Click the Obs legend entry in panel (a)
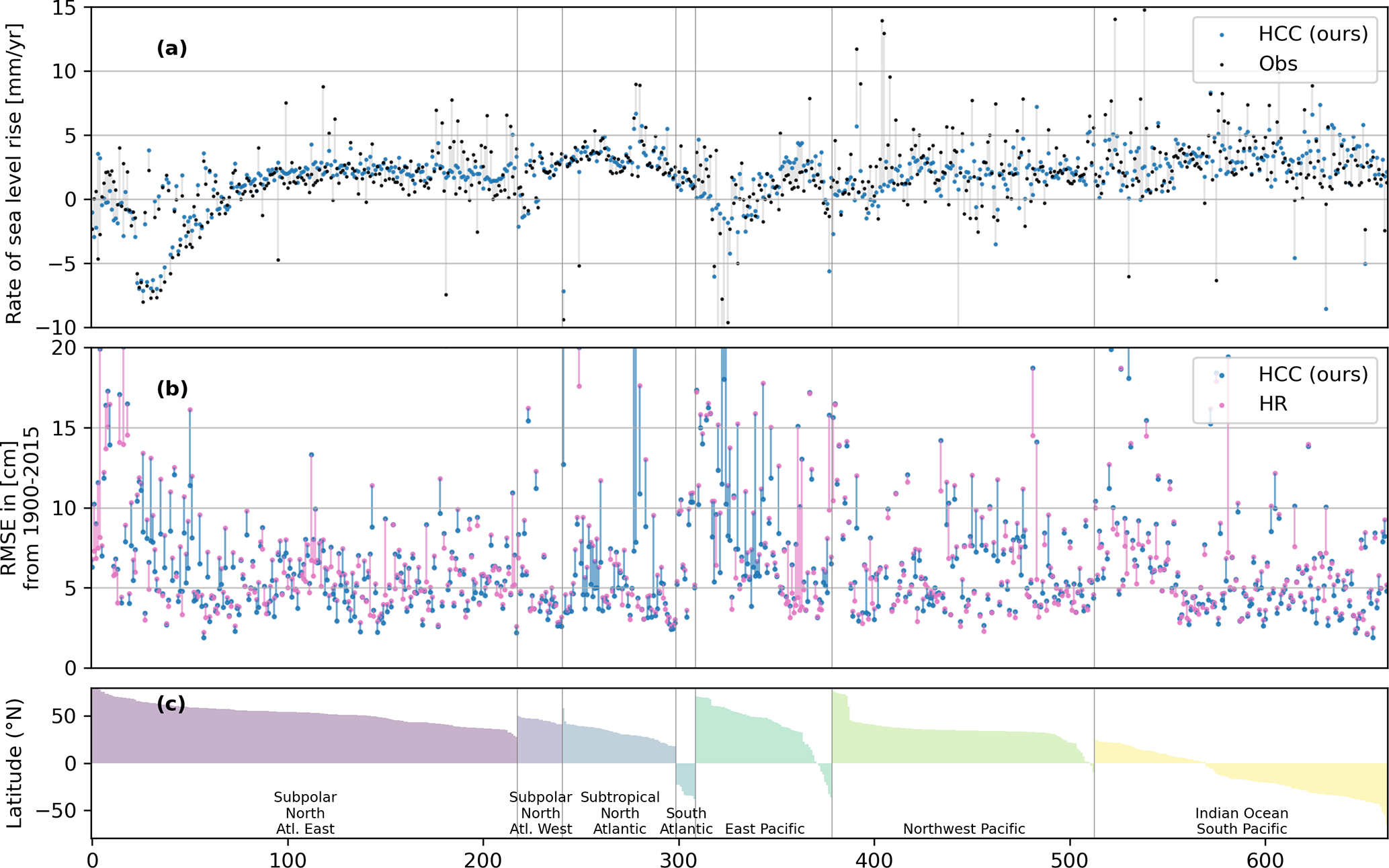This screenshot has width=1389, height=868. click(x=1277, y=64)
